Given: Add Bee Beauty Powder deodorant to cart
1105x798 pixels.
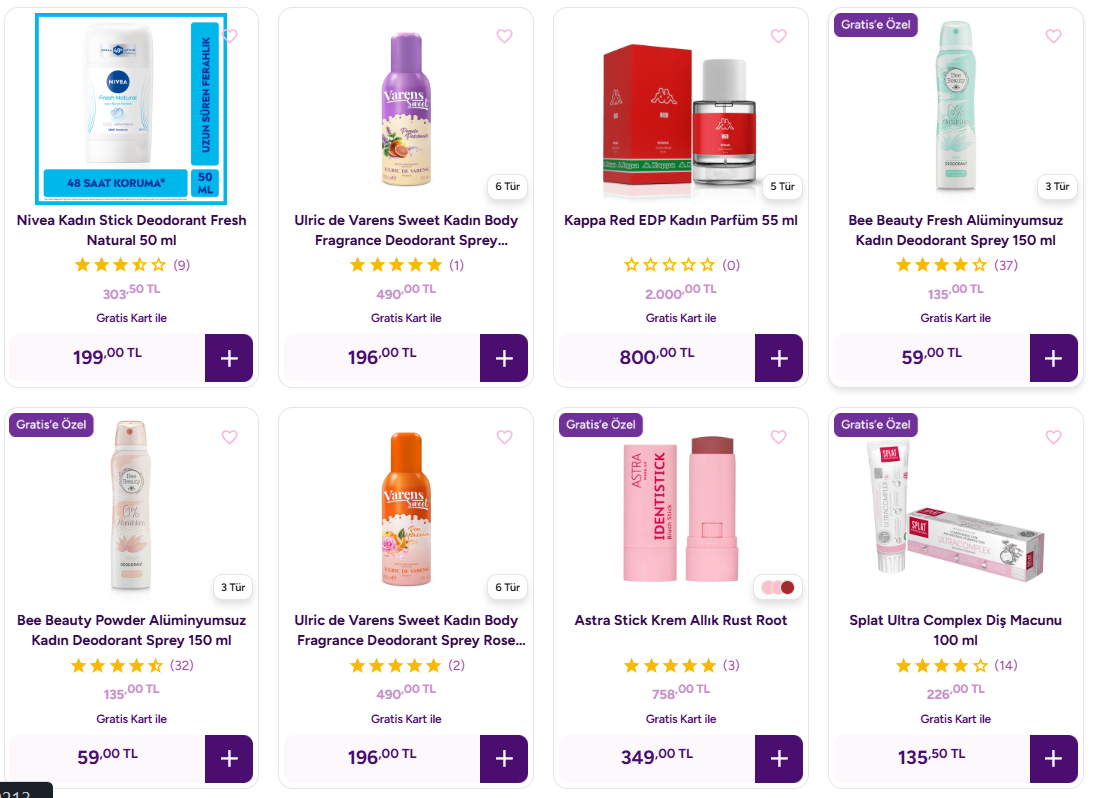Looking at the screenshot, I should 229,759.
